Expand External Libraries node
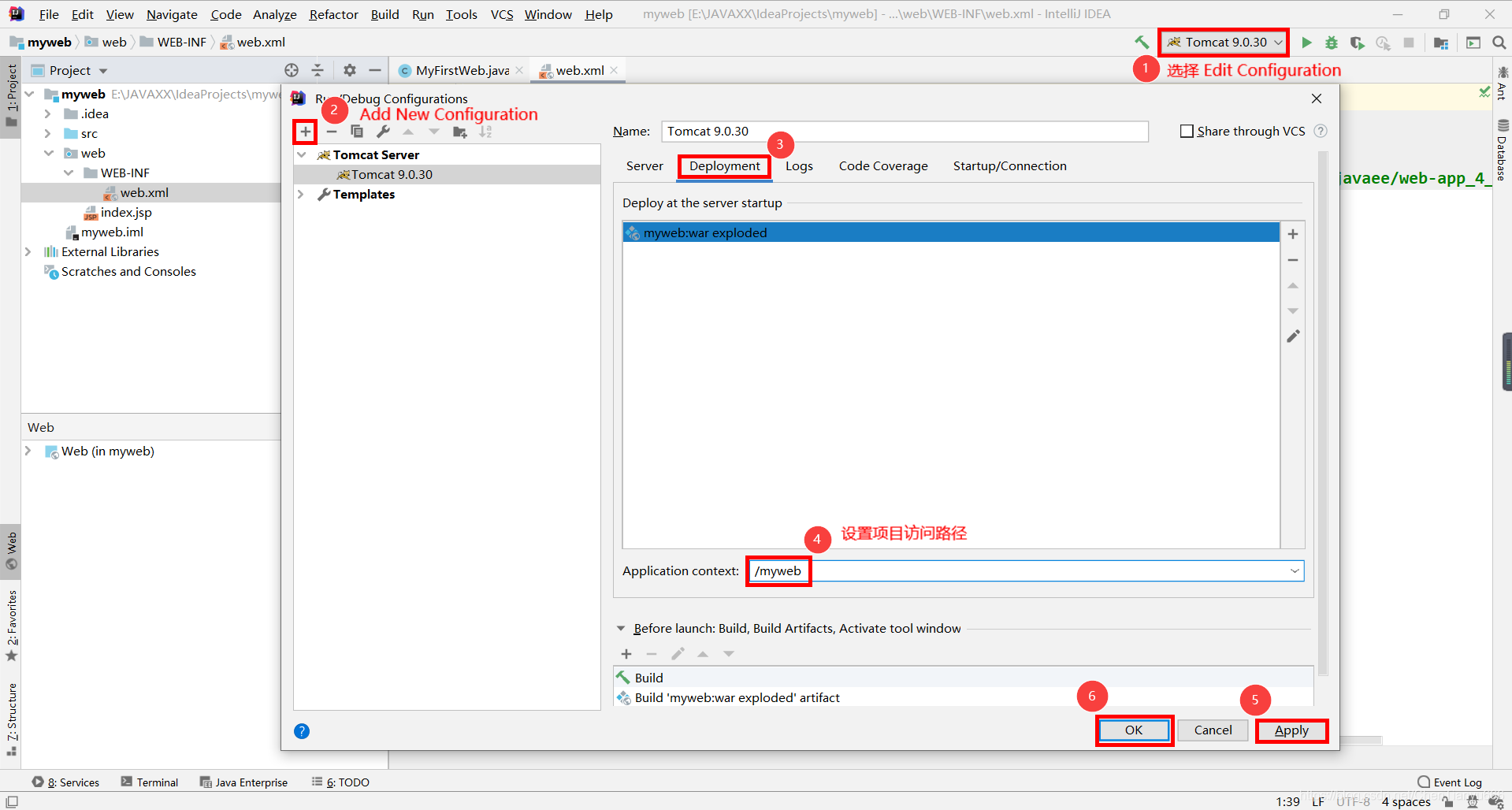 click(x=28, y=252)
